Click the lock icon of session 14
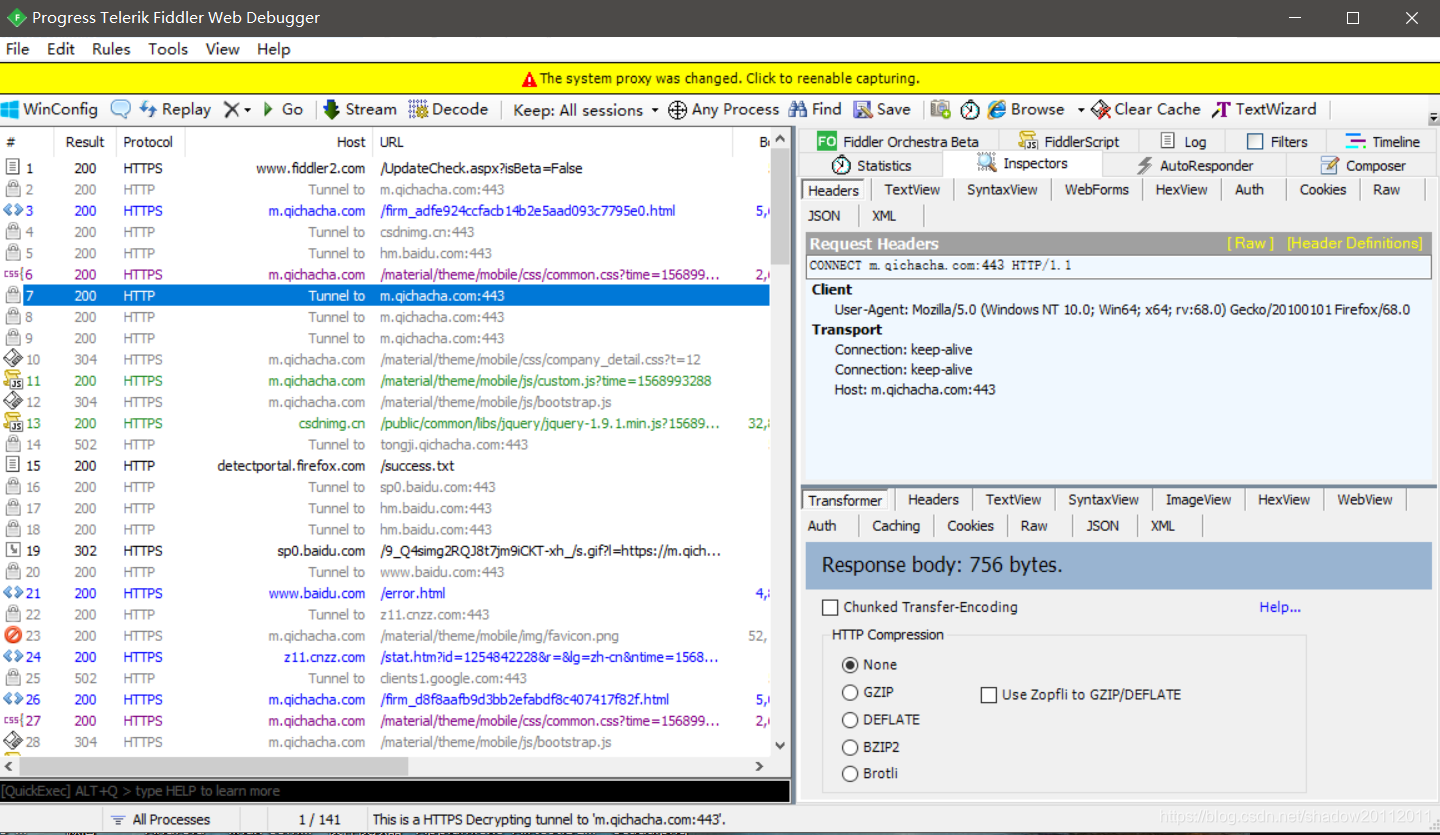The width and height of the screenshot is (1440, 835). click(x=13, y=444)
